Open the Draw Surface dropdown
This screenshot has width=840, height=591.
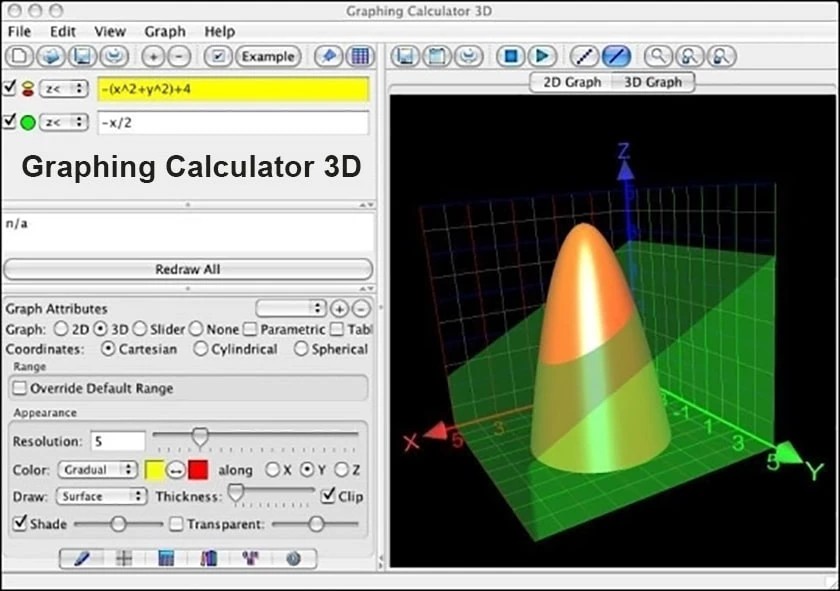point(101,497)
